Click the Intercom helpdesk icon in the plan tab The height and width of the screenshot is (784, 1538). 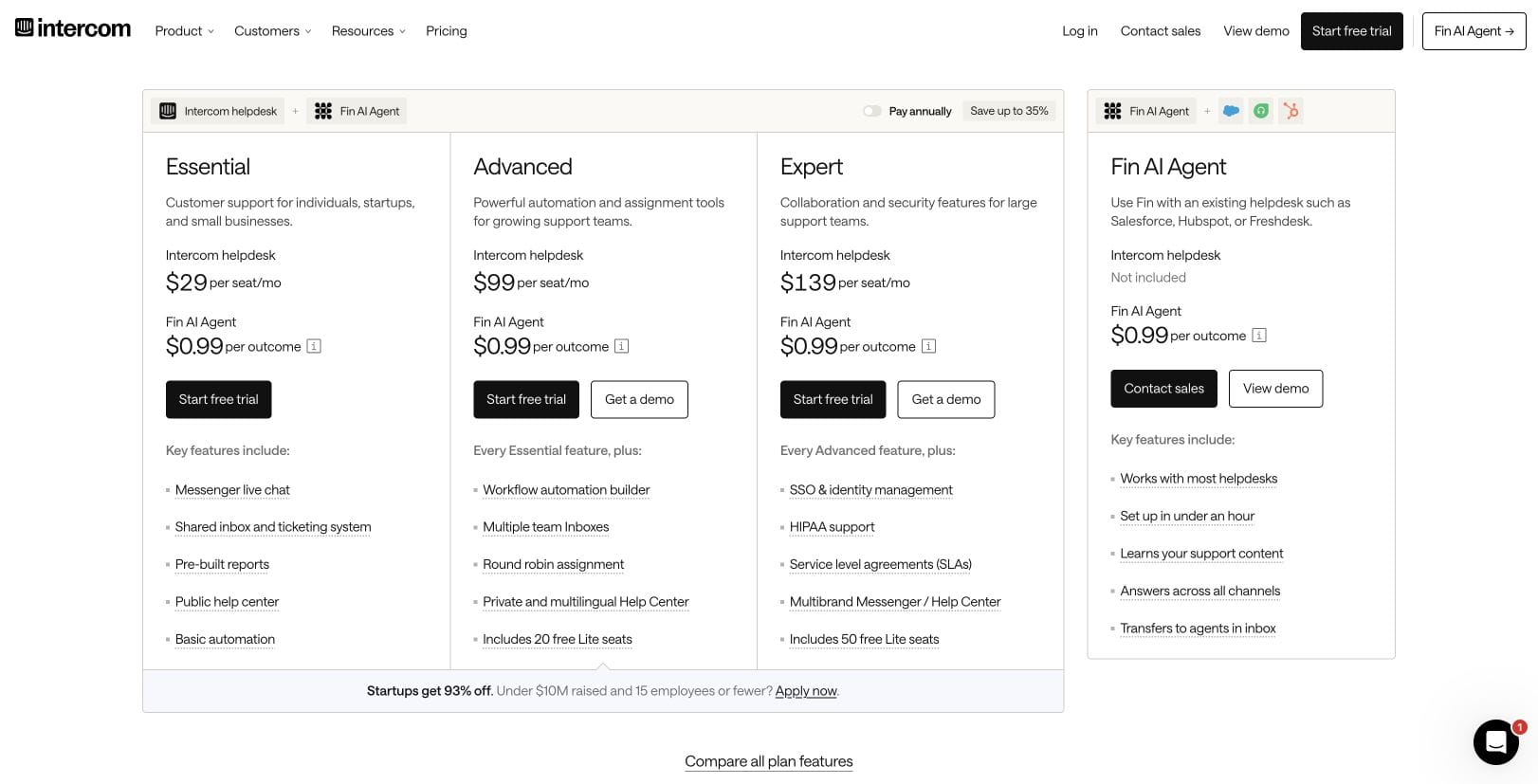click(168, 111)
